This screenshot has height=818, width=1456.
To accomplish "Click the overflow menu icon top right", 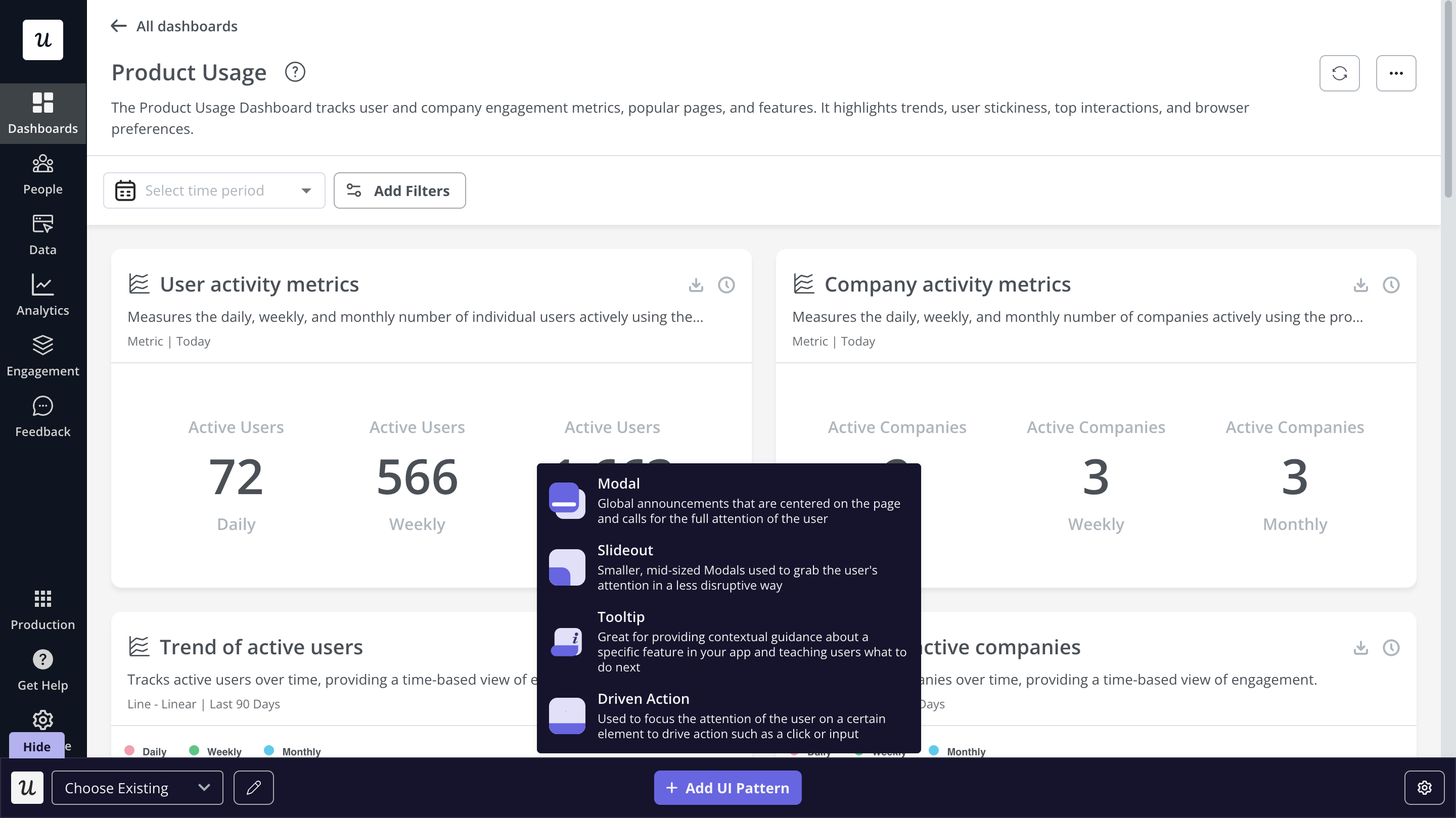I will 1396,73.
